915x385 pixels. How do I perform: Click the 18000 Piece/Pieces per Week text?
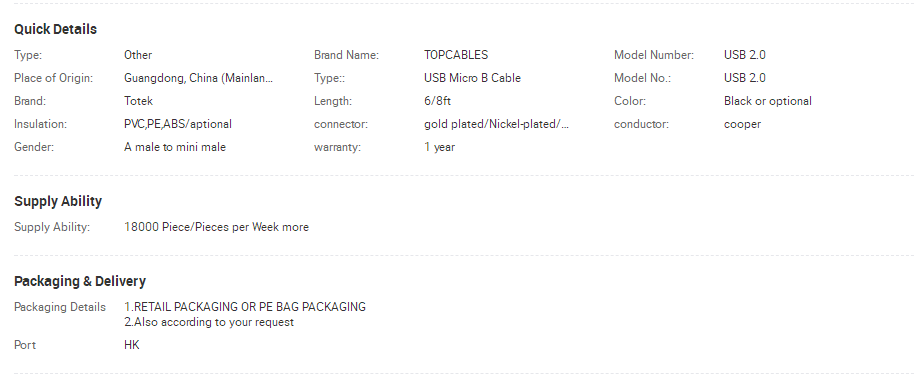click(x=201, y=228)
